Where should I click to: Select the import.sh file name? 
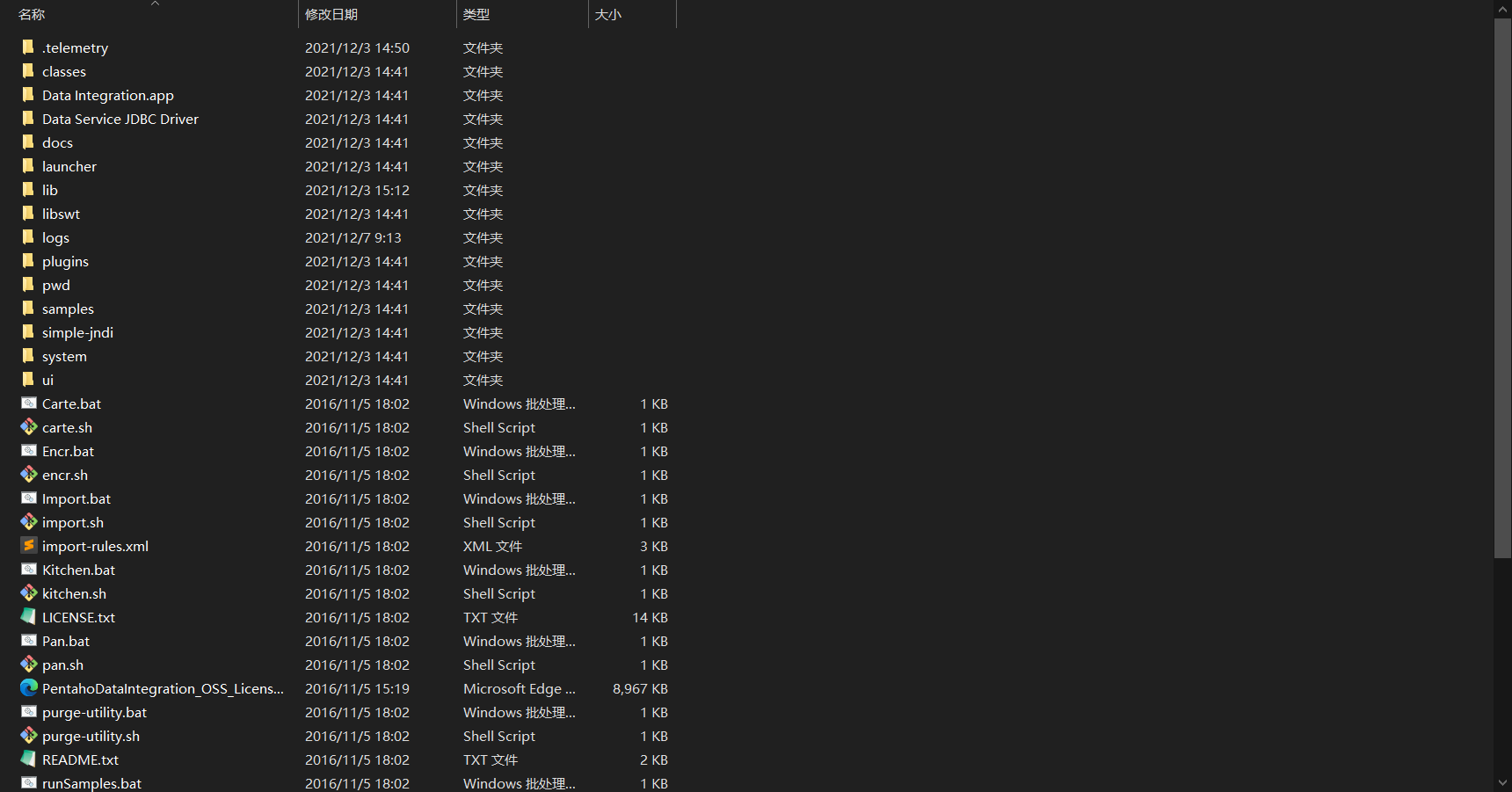coord(73,522)
